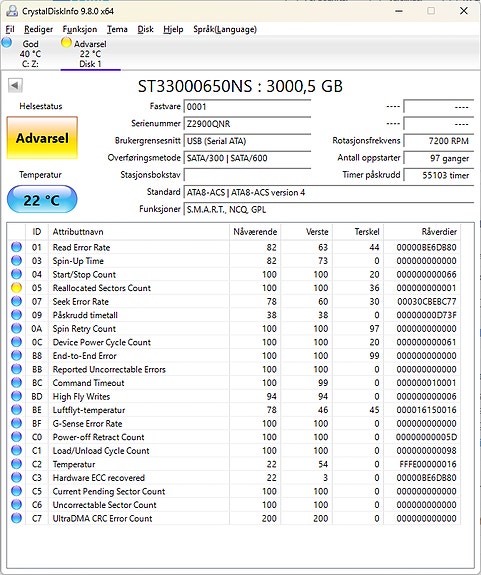
Task: Click the 22 °C temperature button
Action: (42, 200)
